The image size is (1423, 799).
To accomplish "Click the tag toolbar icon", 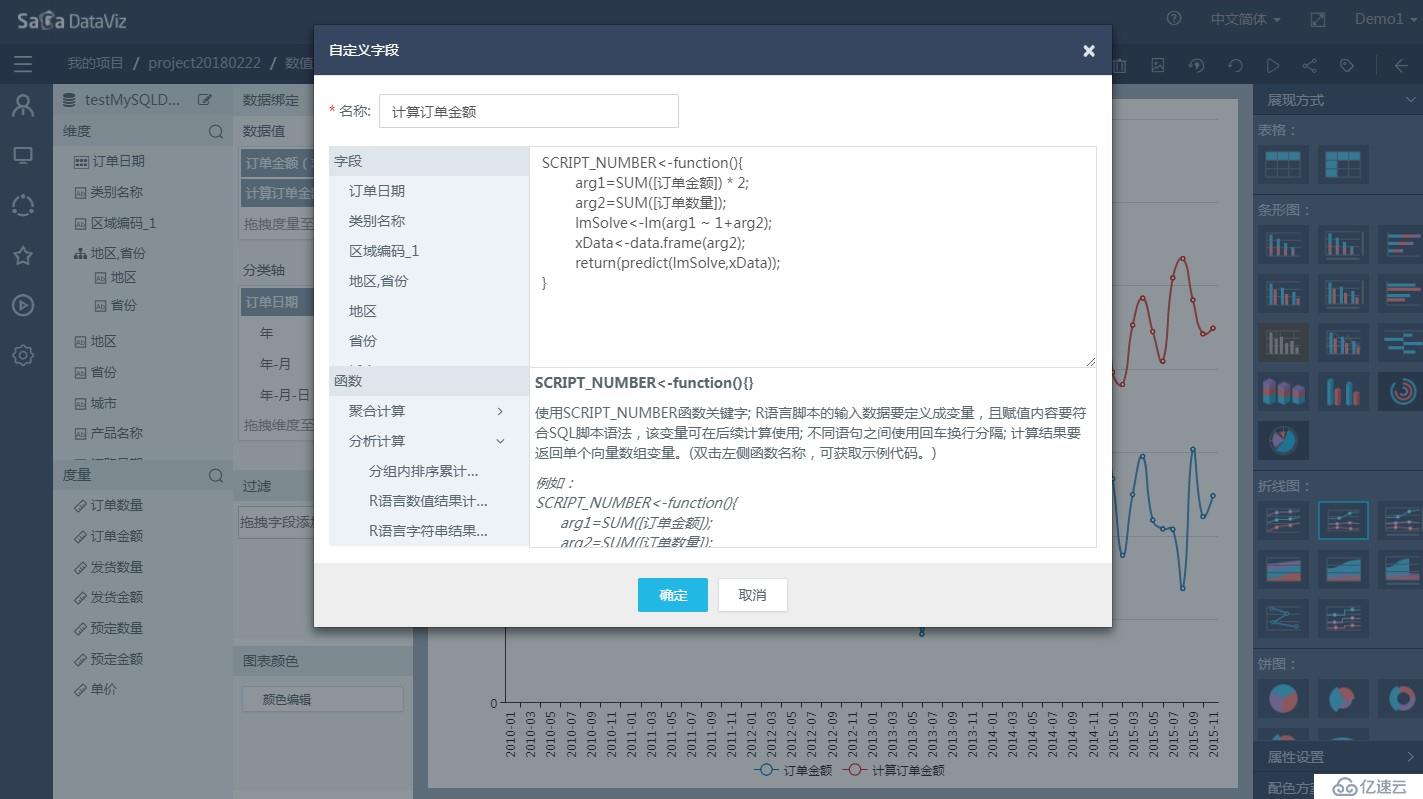I will [x=1347, y=65].
